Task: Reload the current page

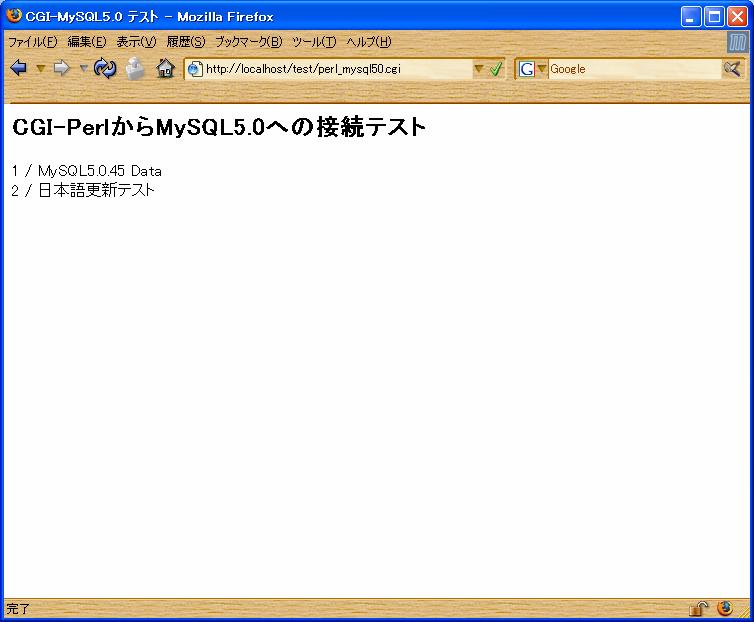Action: [105, 68]
